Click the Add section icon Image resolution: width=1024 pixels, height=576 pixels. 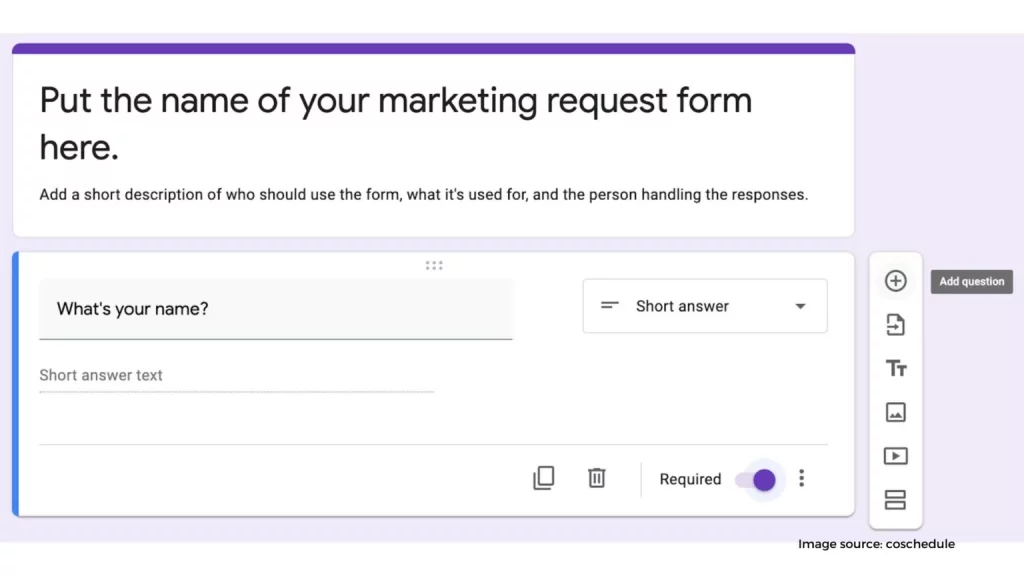click(895, 500)
